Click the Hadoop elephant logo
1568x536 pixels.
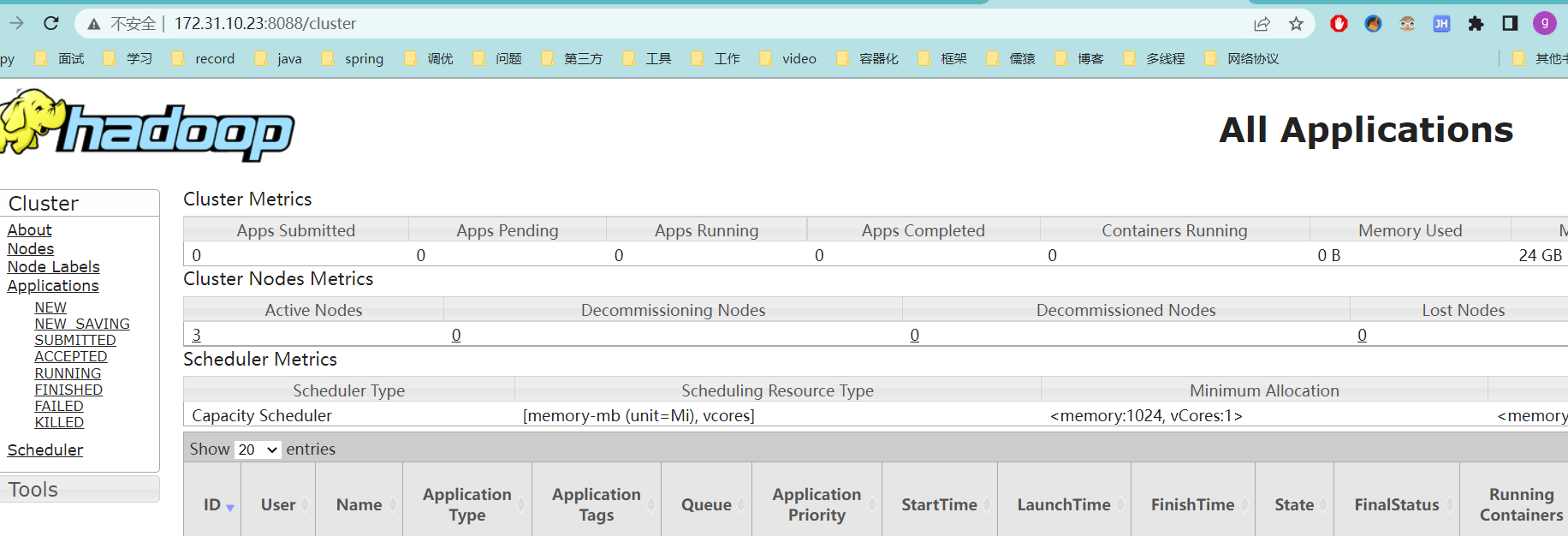coord(146,125)
